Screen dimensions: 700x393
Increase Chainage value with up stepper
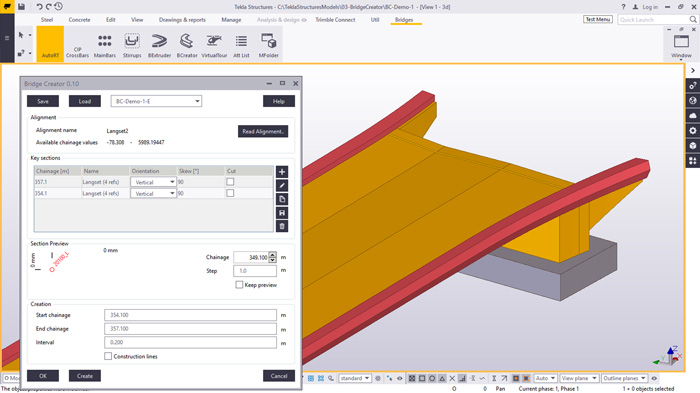click(272, 255)
